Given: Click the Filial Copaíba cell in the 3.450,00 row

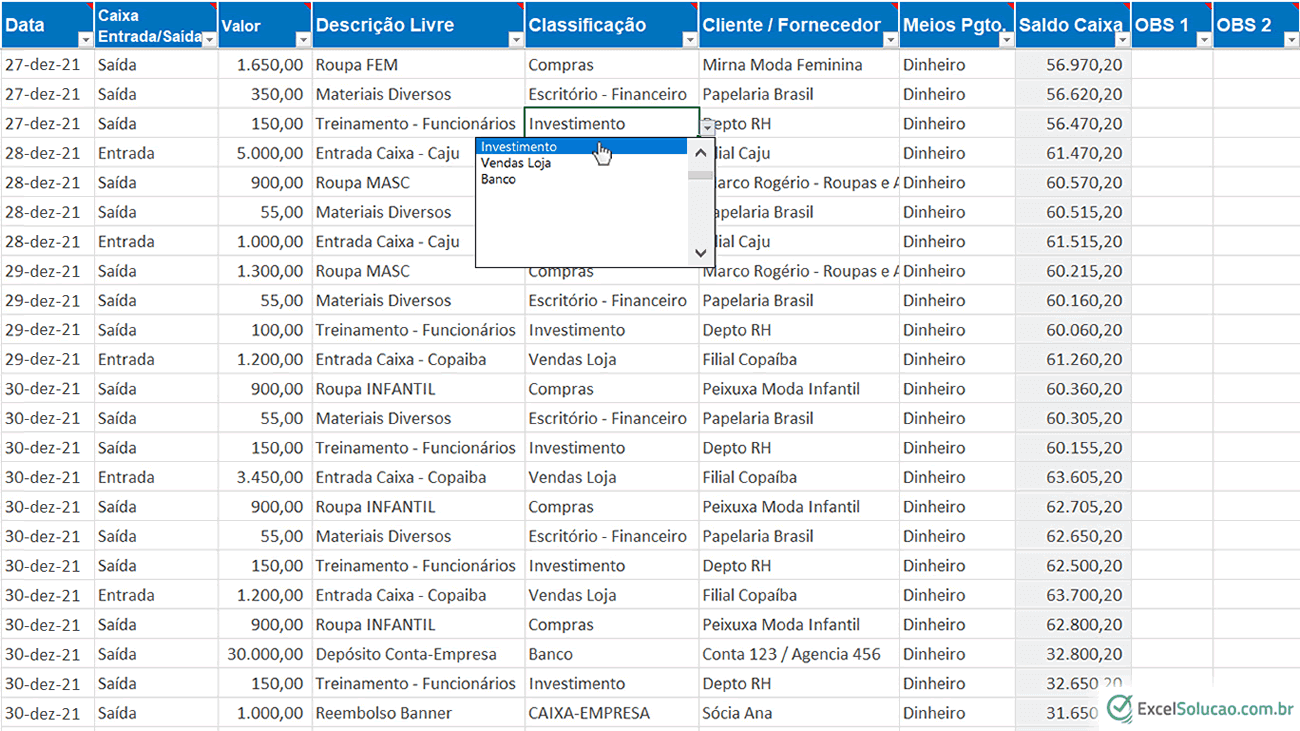Looking at the screenshot, I should pos(799,477).
